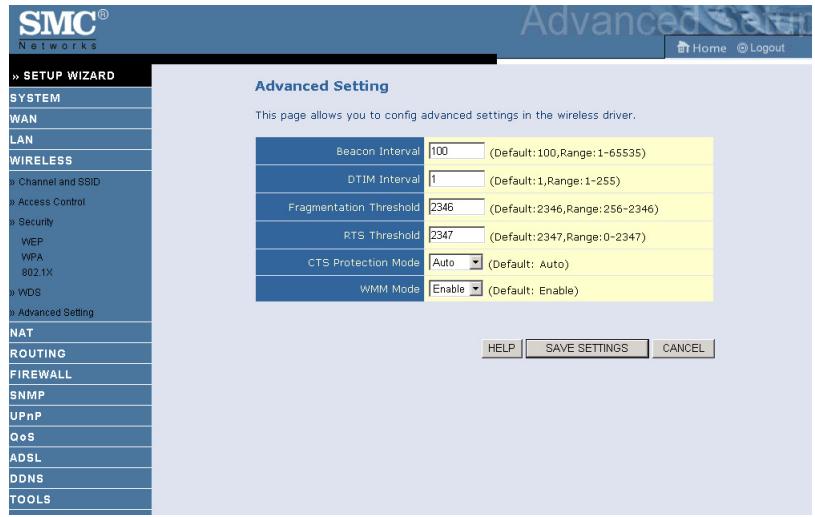Click the text "(Default: Auto)"
Screen dimensions: 815x517
pos(528,264)
